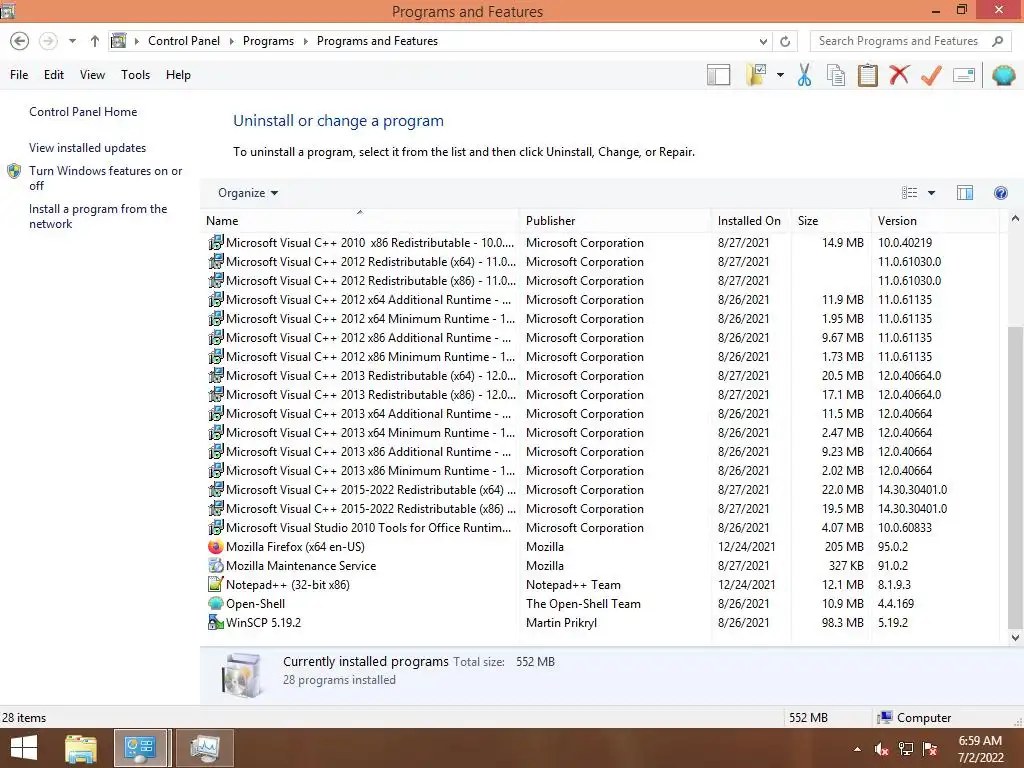The height and width of the screenshot is (768, 1024).
Task: Click the search magnifier icon
Action: (x=997, y=41)
